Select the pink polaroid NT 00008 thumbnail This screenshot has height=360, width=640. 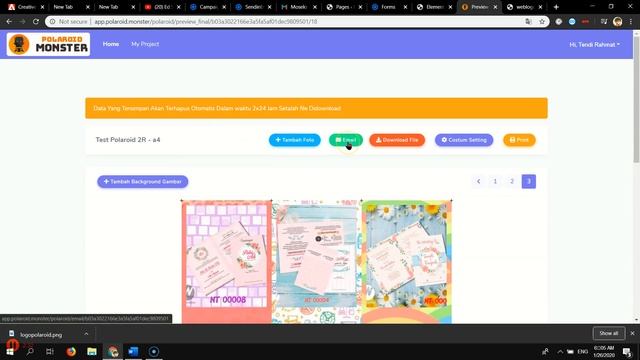(x=227, y=262)
